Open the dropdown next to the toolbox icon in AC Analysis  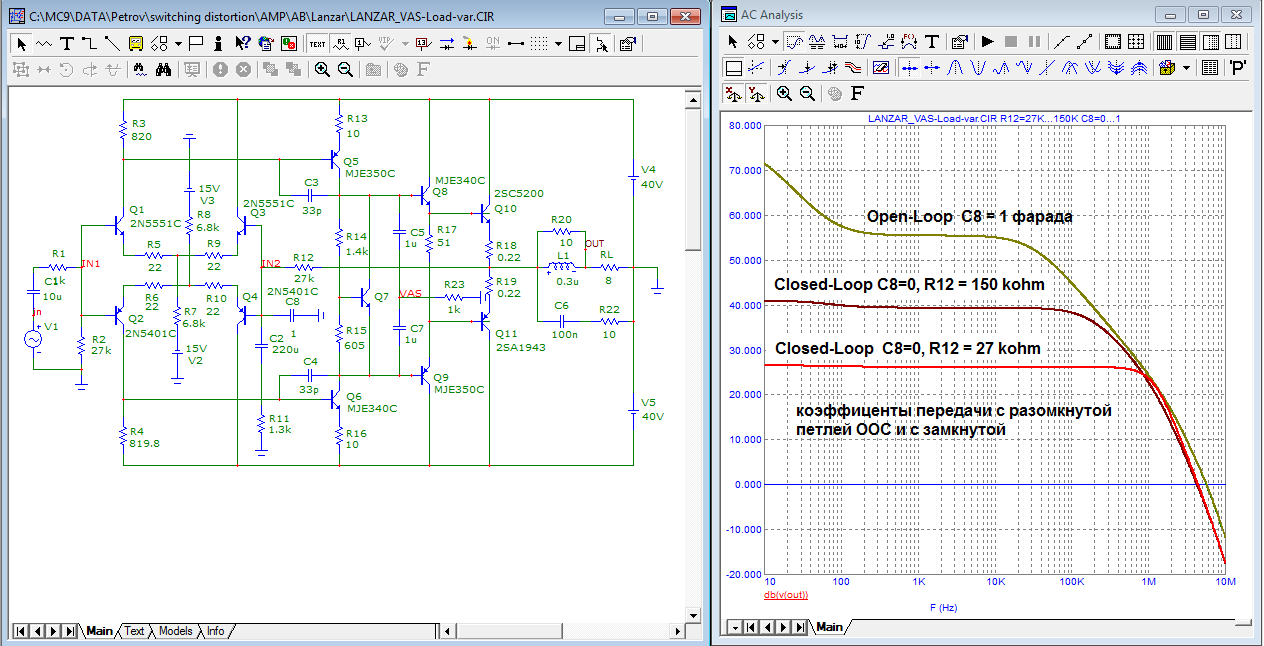coord(1187,68)
